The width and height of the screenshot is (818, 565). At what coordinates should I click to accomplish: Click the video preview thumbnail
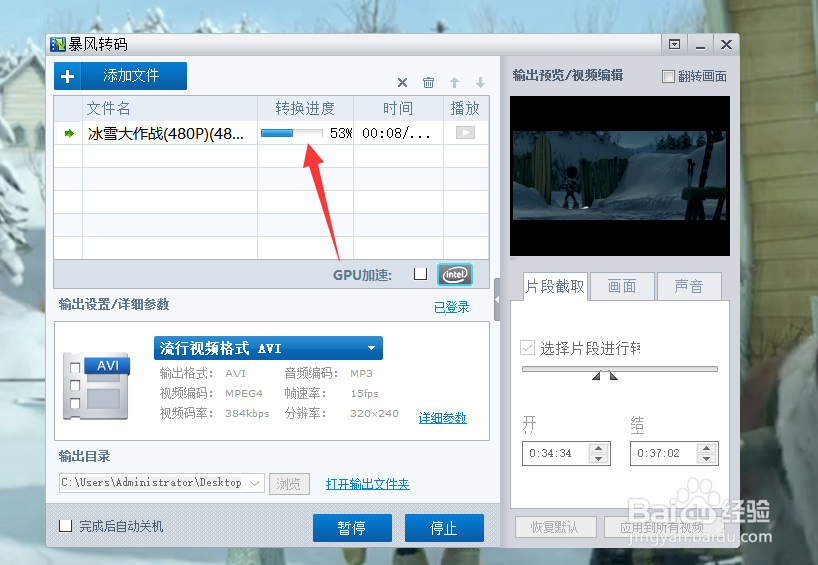(620, 176)
